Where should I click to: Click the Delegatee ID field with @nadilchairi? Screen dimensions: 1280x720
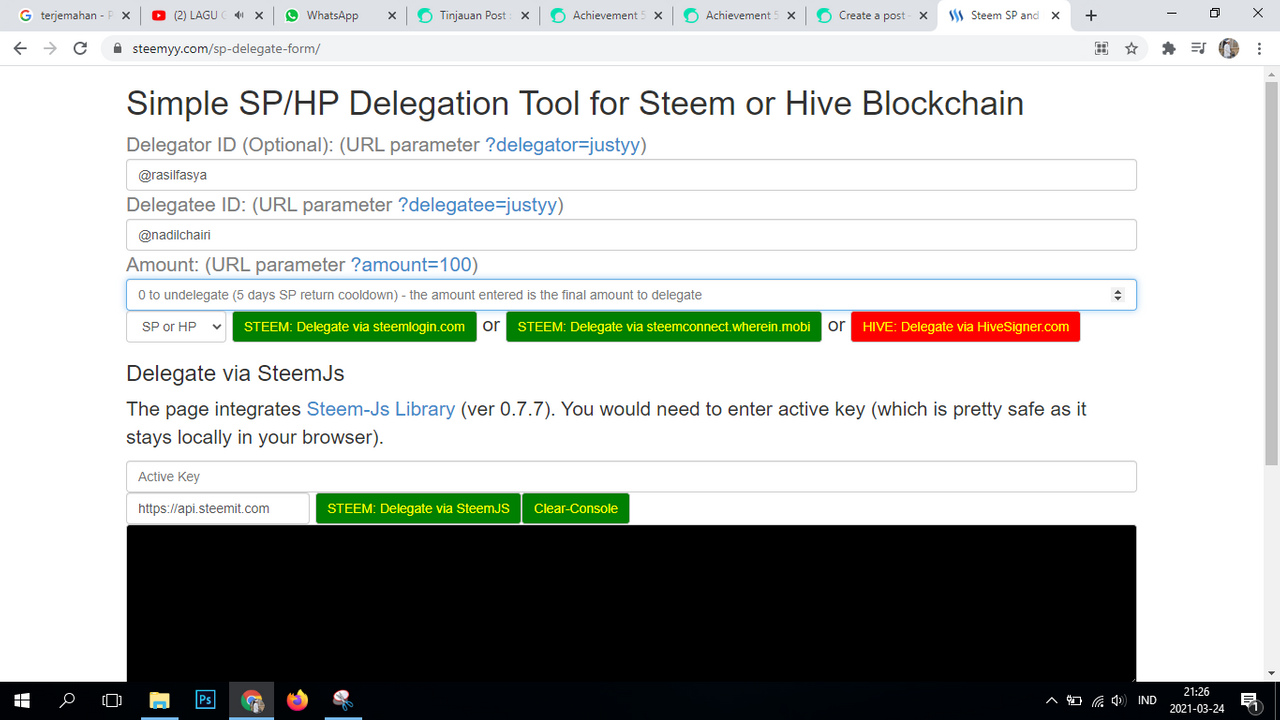(x=631, y=235)
